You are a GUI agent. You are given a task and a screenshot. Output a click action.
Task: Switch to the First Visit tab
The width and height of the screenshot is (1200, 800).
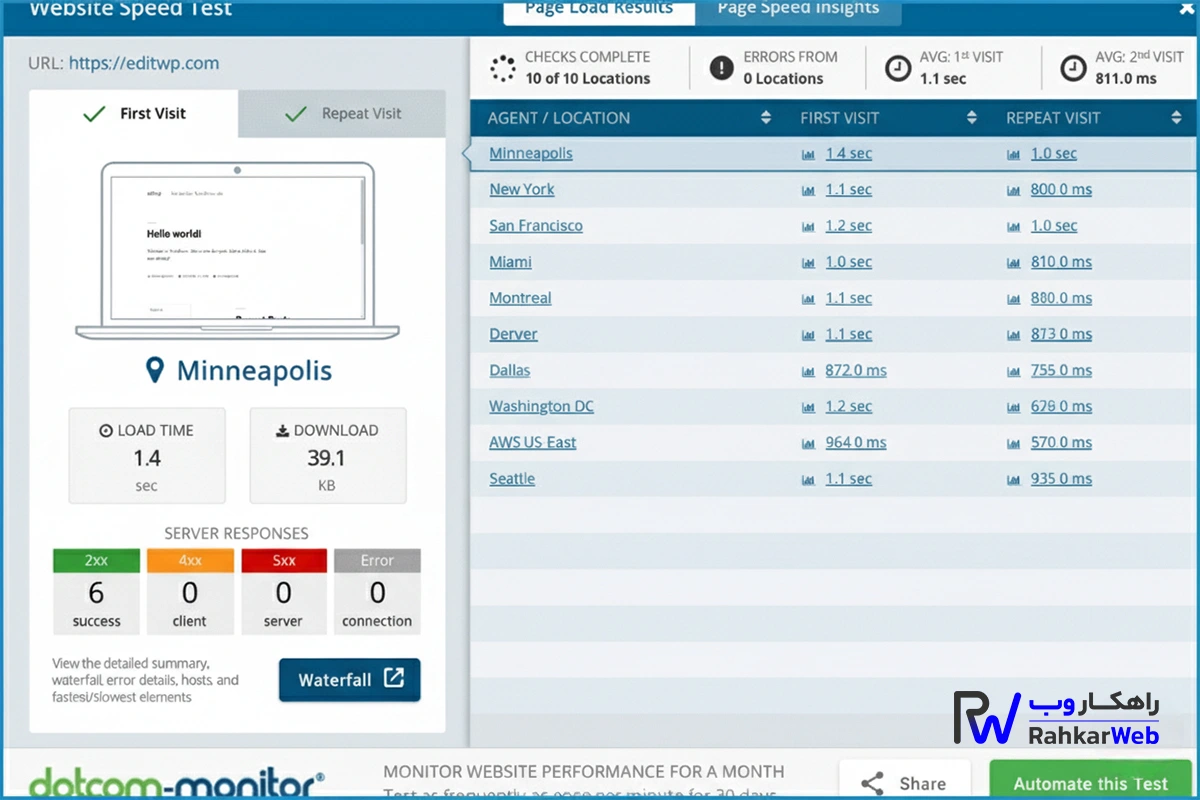click(134, 113)
